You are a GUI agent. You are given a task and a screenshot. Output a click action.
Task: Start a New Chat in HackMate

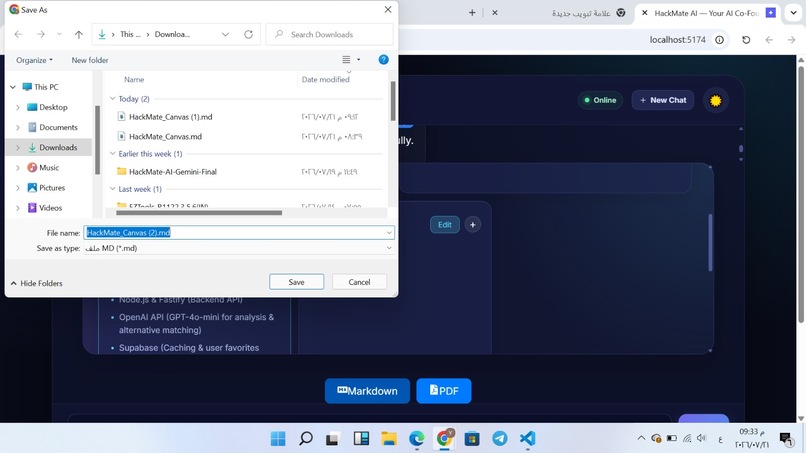[x=663, y=100]
